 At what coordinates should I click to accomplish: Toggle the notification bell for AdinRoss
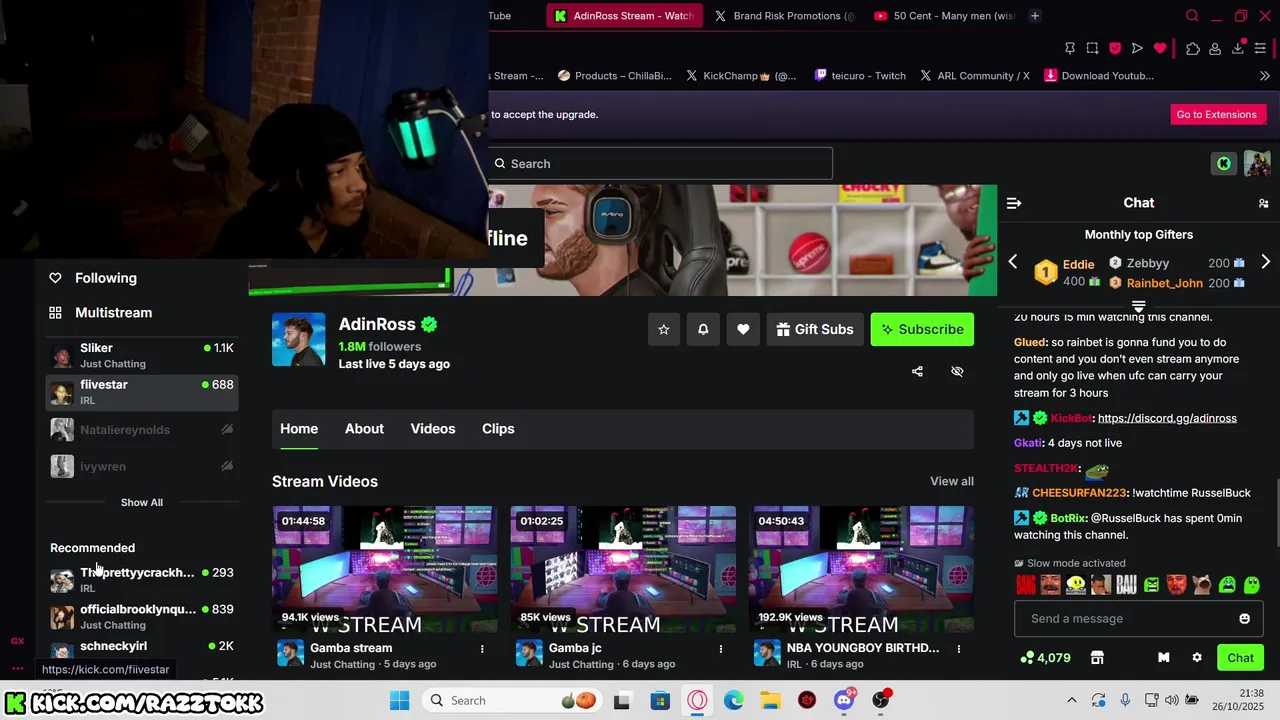tap(703, 329)
